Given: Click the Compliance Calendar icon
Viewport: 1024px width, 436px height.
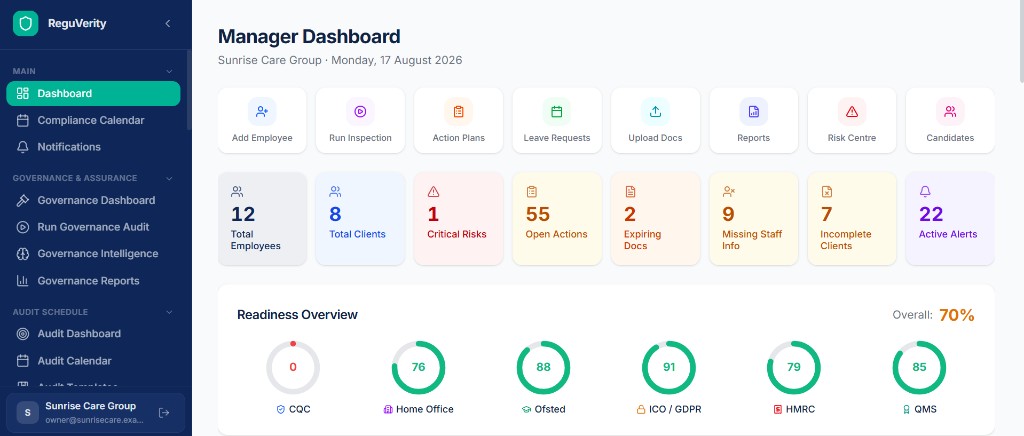Looking at the screenshot, I should point(23,120).
